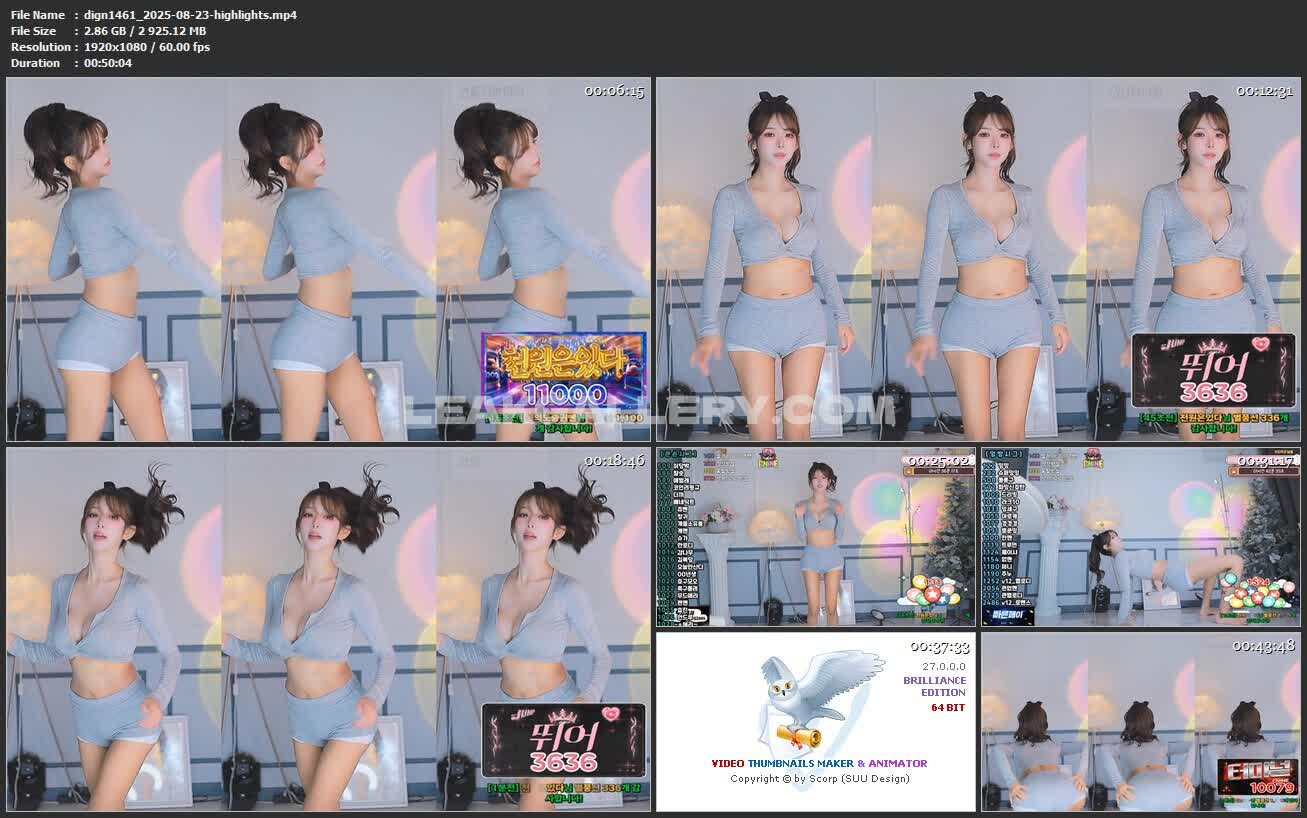Click the 64 BIT label
This screenshot has height=818, width=1307.
947,708
